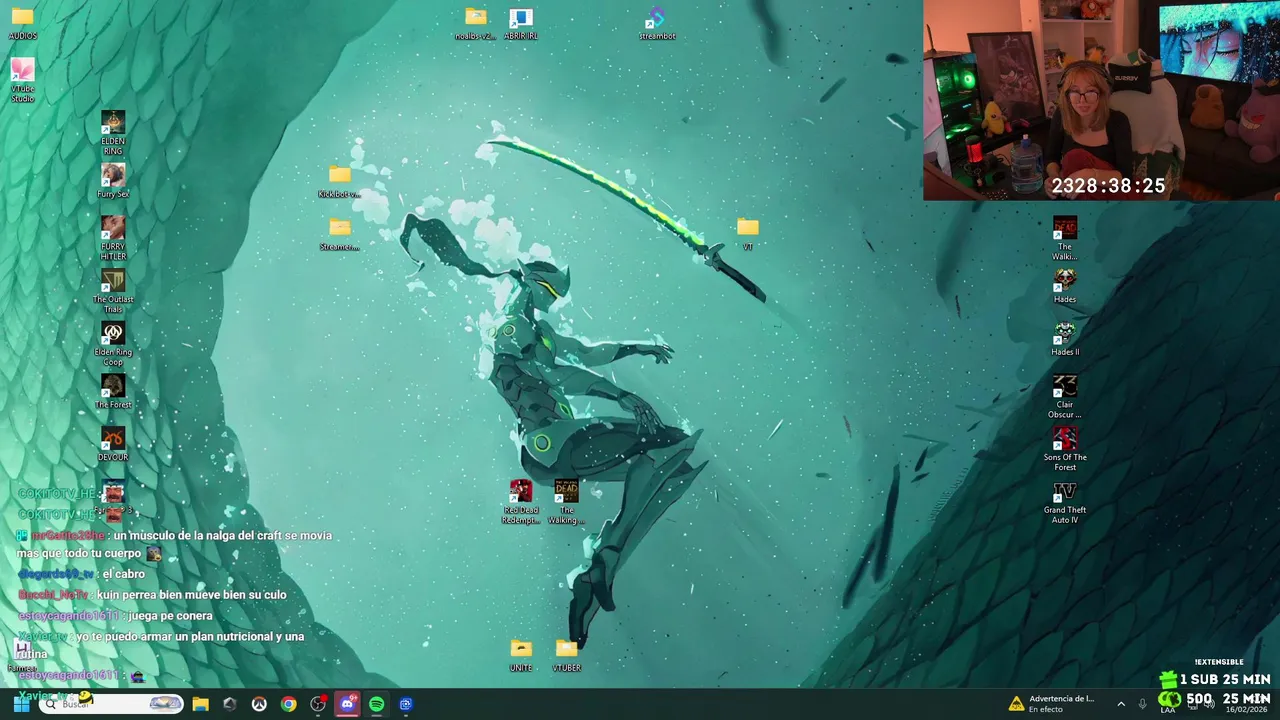Screen dimensions: 1280x720
Task: Select the Red Dead Redemption shortcut
Action: point(521,502)
